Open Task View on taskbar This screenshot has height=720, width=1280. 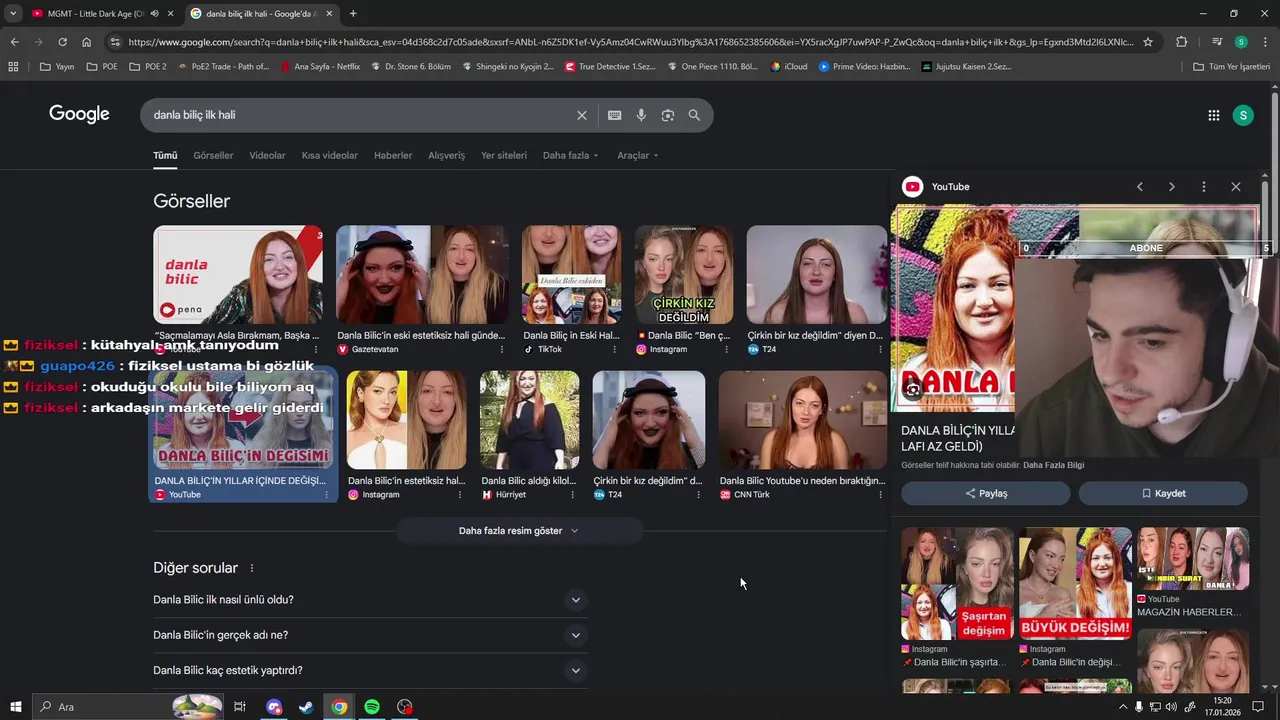click(240, 707)
